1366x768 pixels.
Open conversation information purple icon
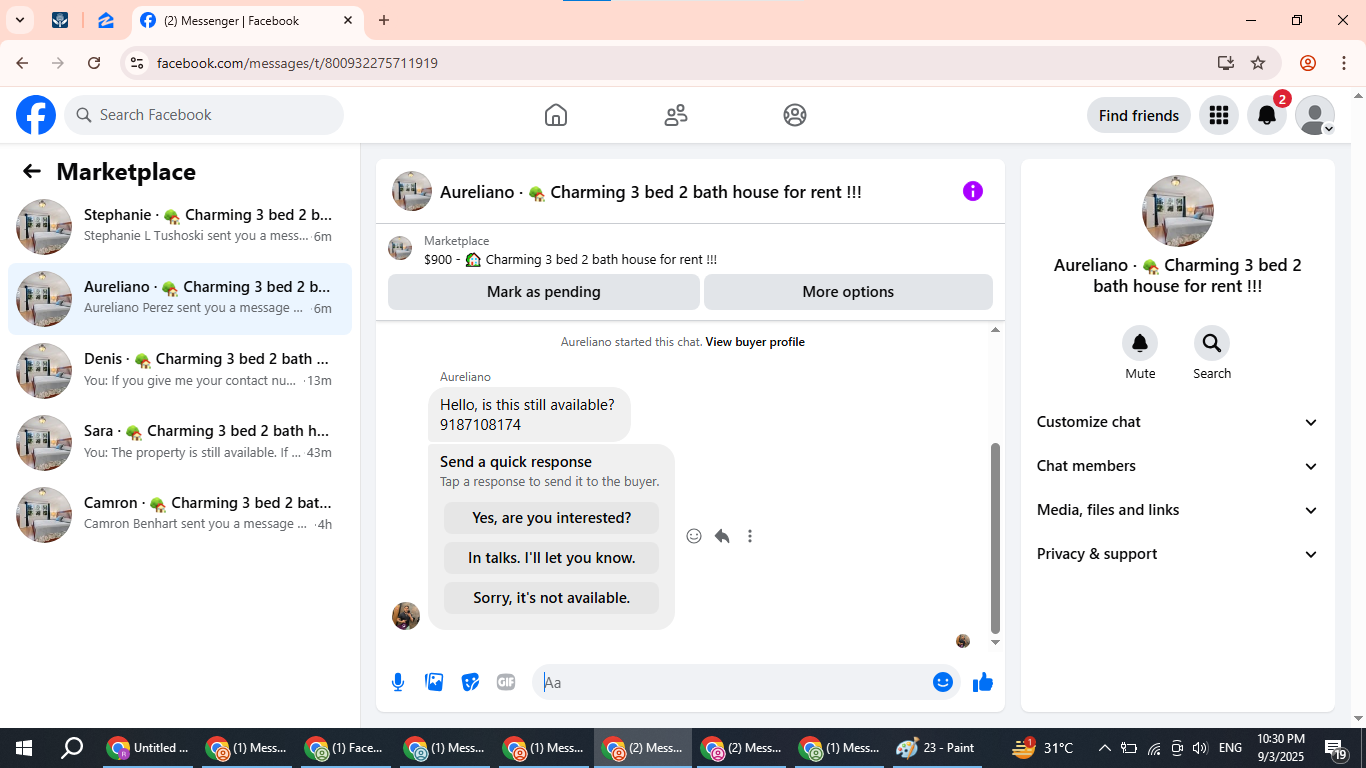(x=973, y=191)
